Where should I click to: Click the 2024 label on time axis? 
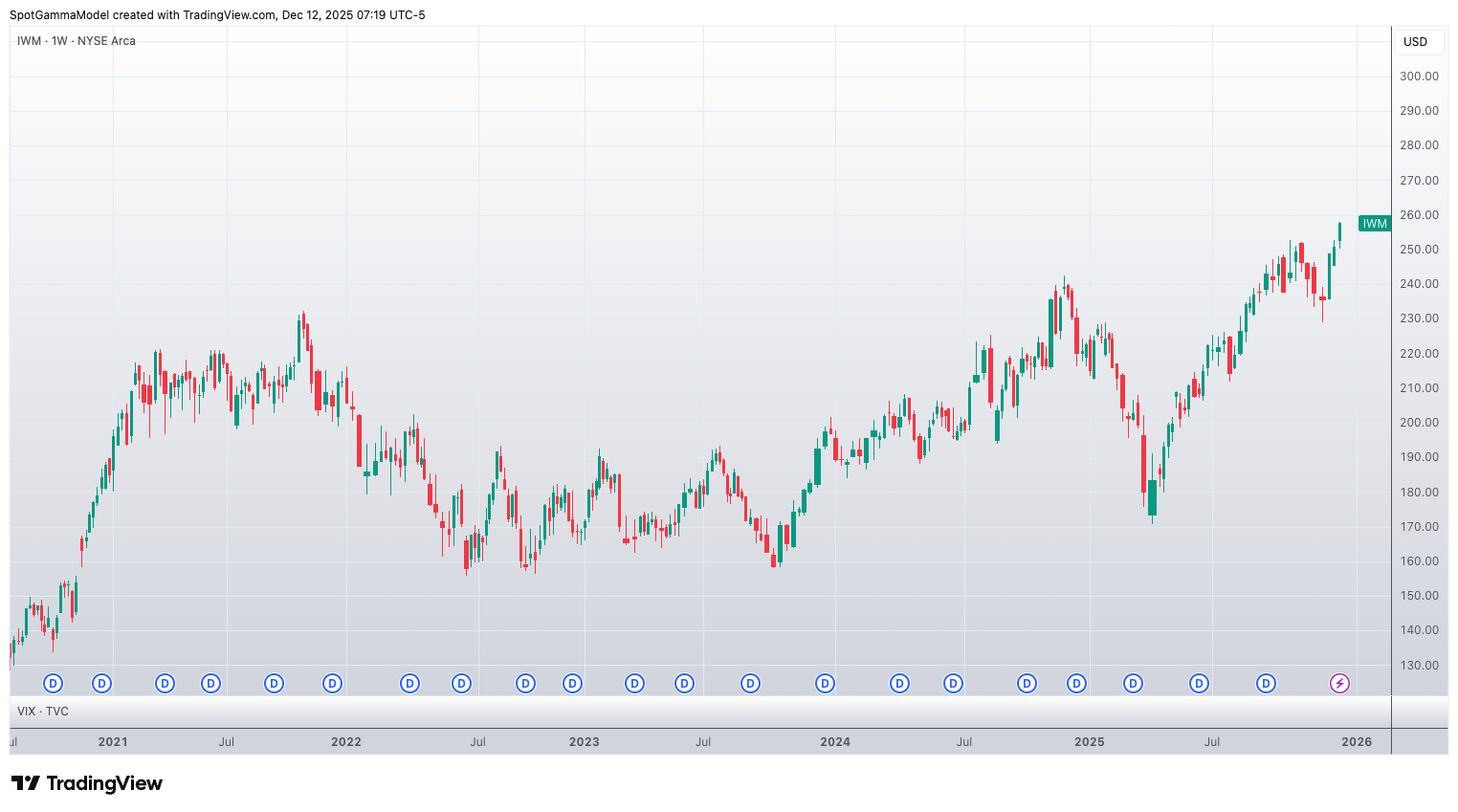tap(834, 742)
